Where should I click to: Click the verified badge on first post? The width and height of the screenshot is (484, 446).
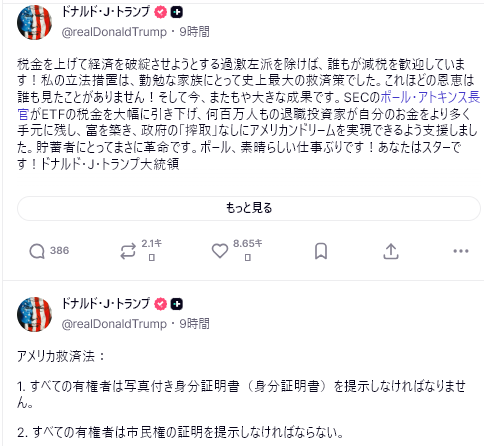click(x=161, y=12)
